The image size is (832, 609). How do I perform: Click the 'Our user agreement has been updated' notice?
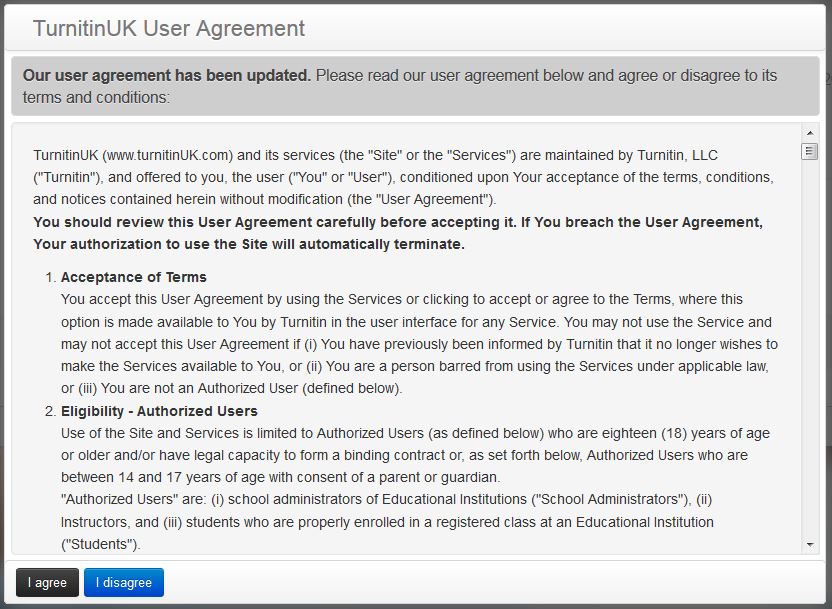[x=167, y=76]
